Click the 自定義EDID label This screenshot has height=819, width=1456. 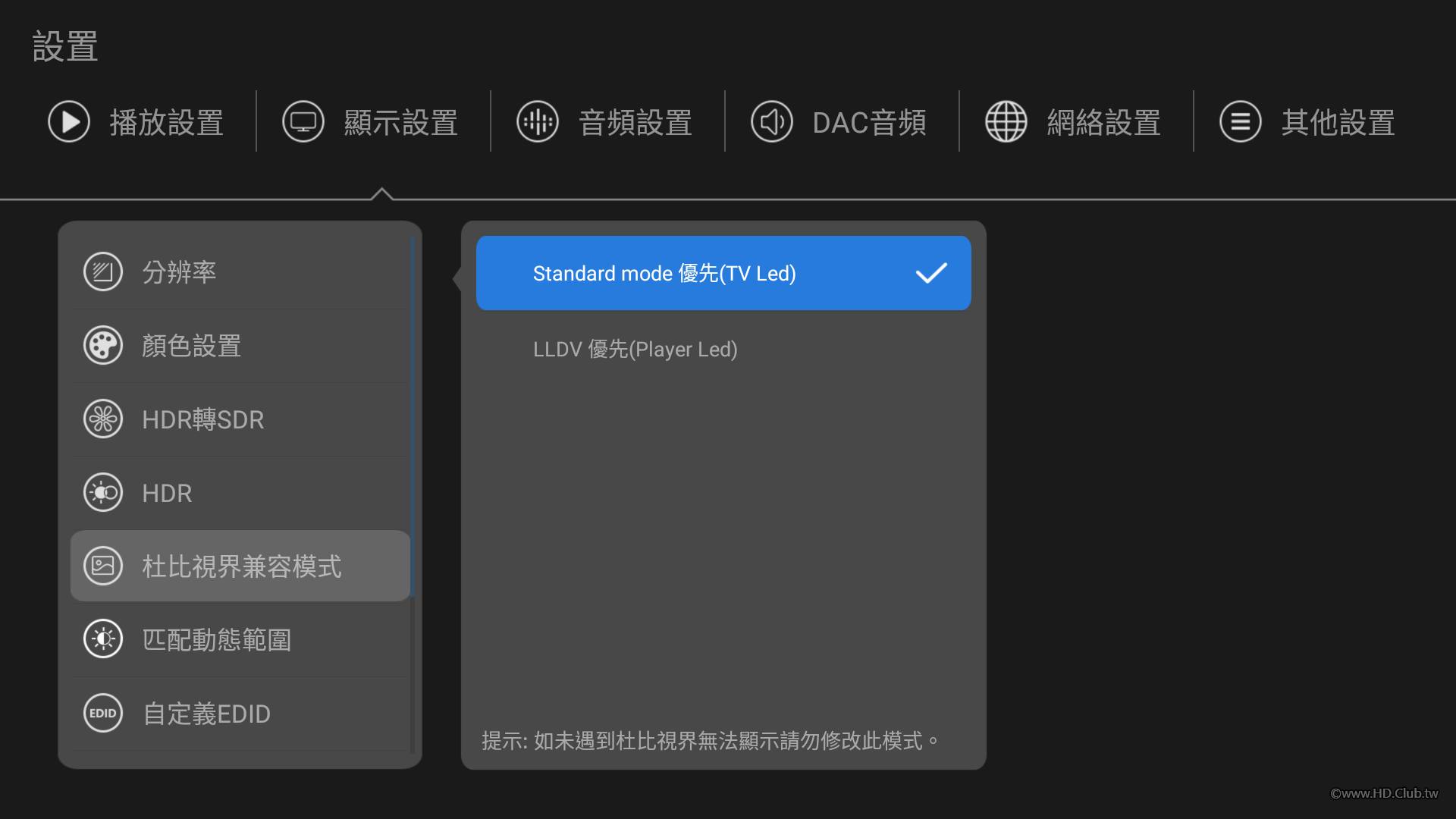pyautogui.click(x=206, y=714)
